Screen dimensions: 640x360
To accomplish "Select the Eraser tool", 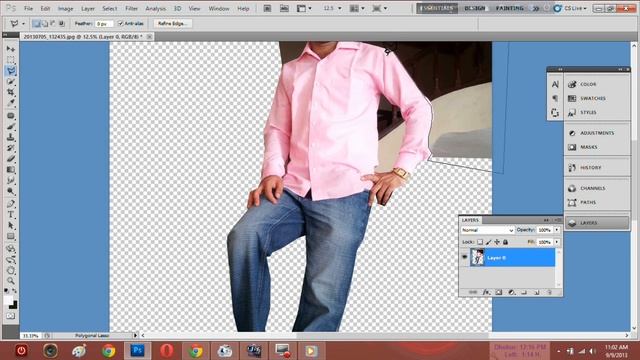I will click(x=11, y=159).
